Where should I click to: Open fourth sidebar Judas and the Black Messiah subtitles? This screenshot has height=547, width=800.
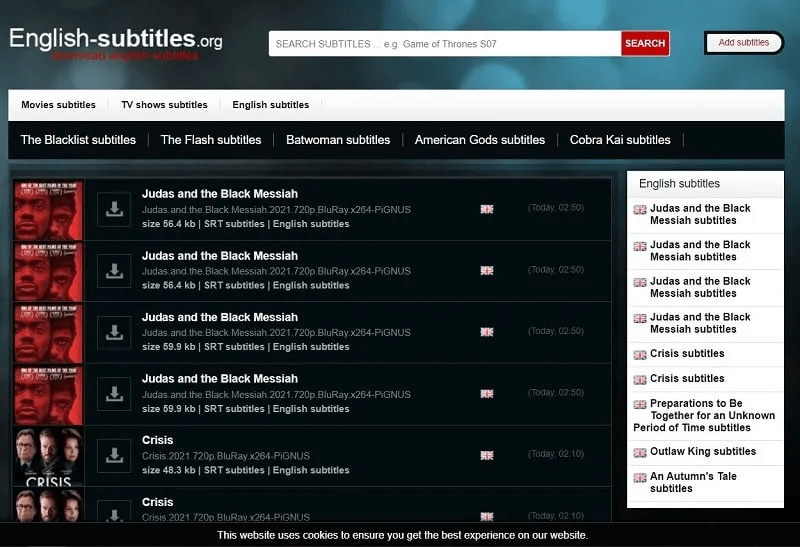click(700, 323)
